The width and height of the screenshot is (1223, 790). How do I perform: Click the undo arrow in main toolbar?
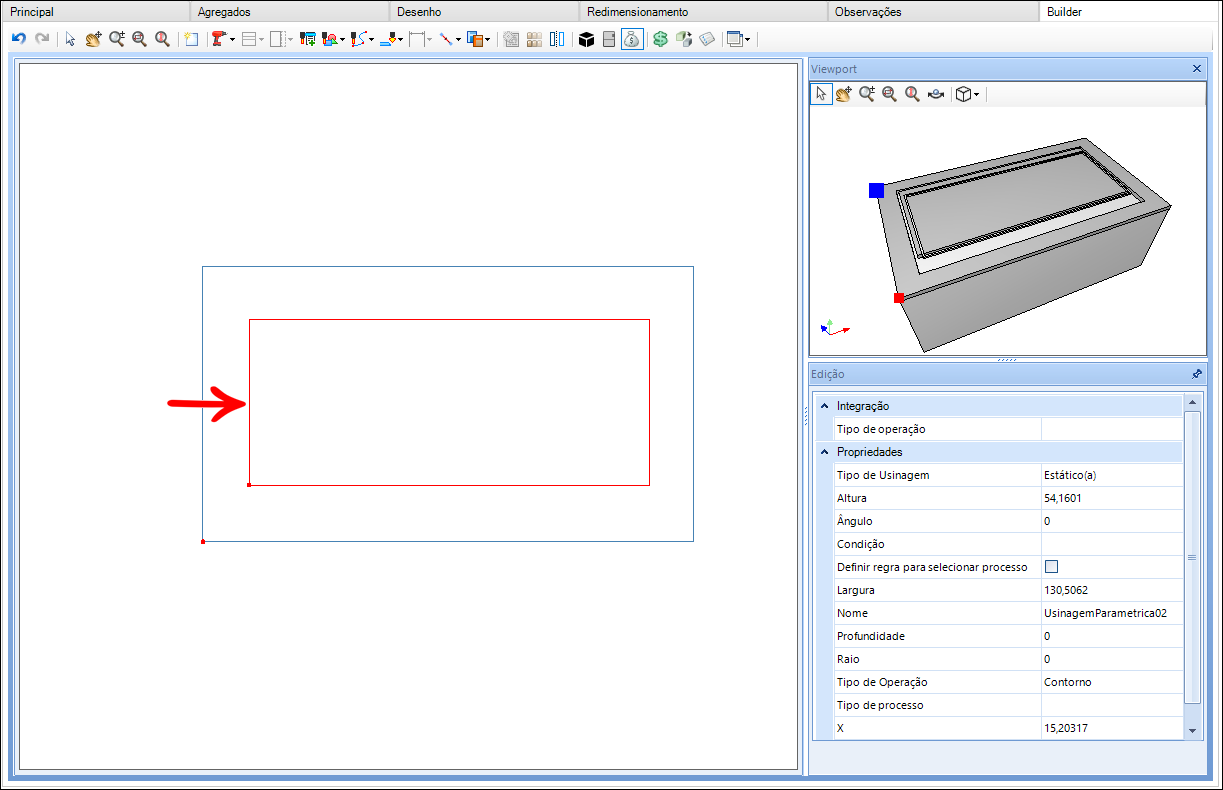18,39
